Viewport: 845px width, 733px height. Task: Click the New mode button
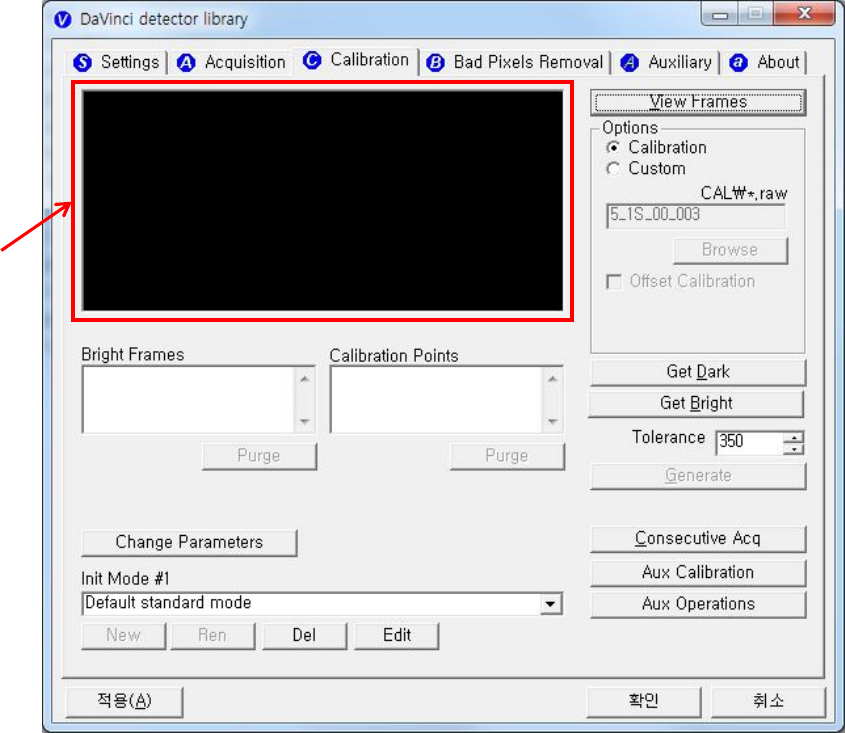124,636
